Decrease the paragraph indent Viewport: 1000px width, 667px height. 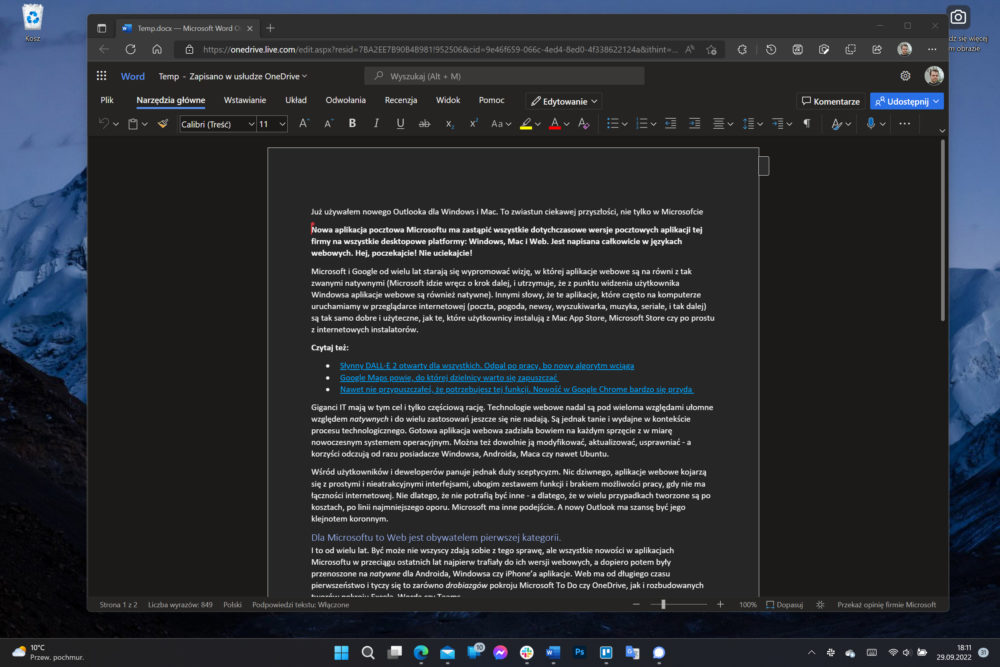670,124
